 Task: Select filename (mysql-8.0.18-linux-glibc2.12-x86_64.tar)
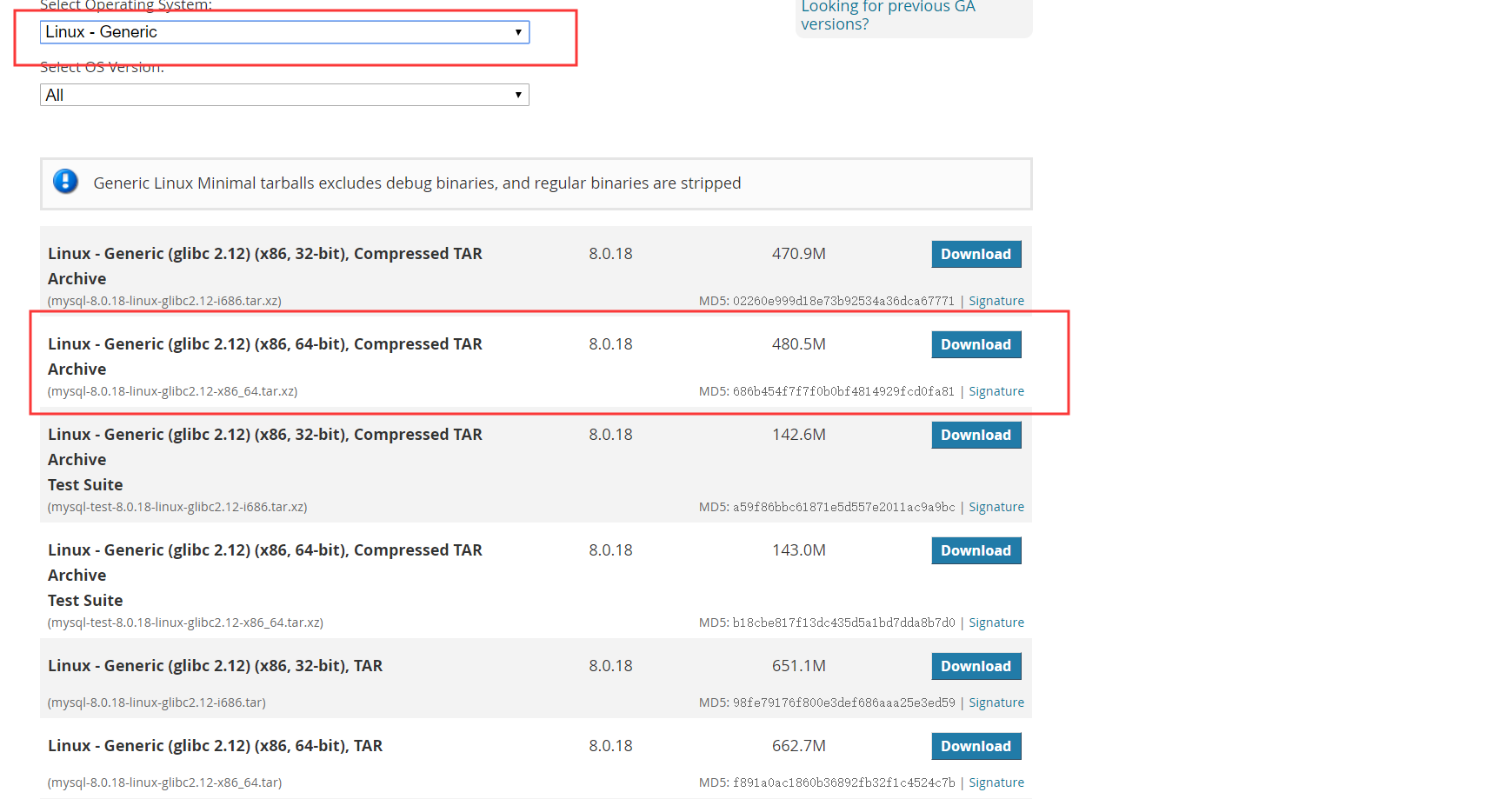click(165, 782)
